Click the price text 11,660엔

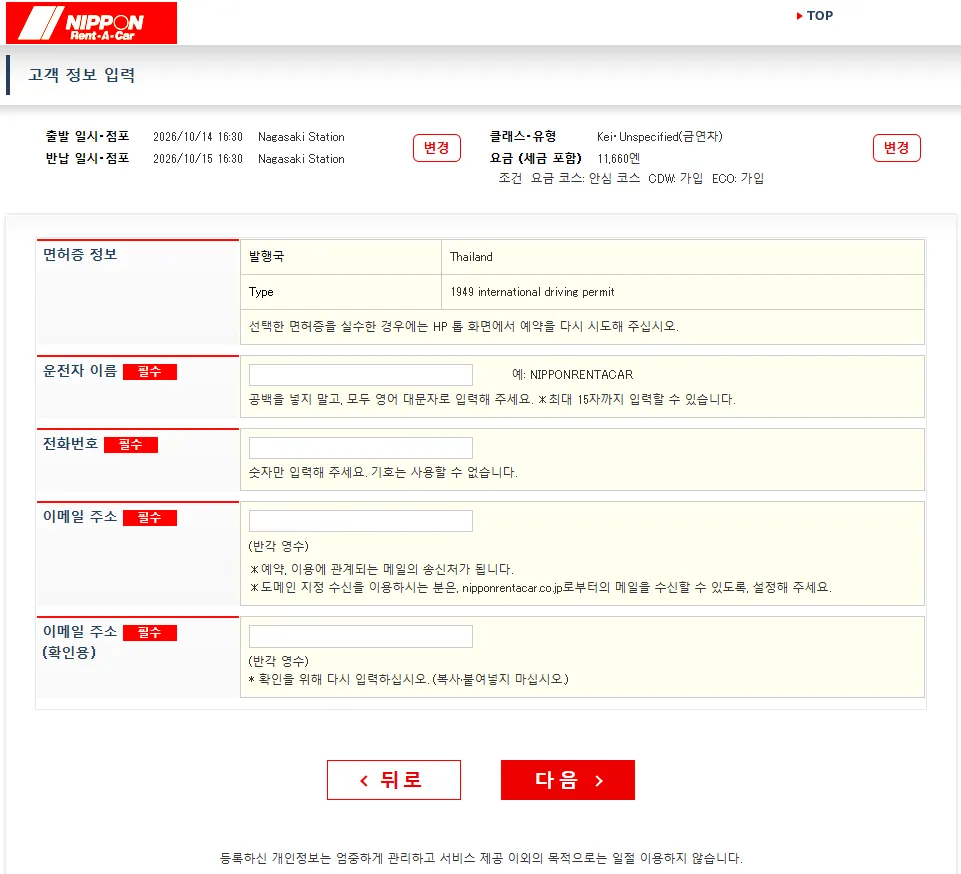(618, 159)
